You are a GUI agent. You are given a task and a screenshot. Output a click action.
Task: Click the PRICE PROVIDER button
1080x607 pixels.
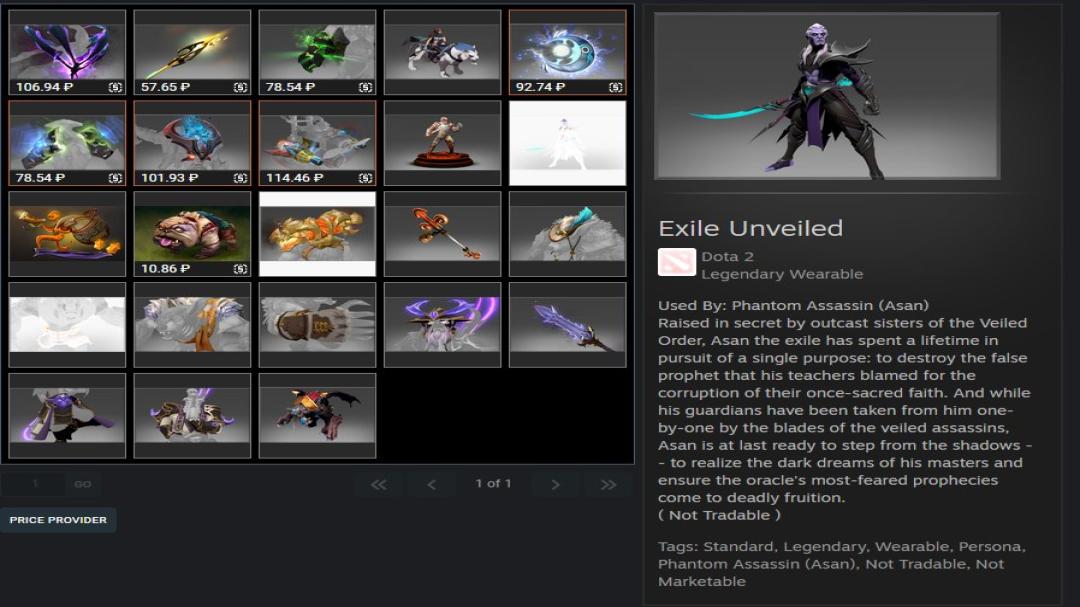click(x=58, y=520)
